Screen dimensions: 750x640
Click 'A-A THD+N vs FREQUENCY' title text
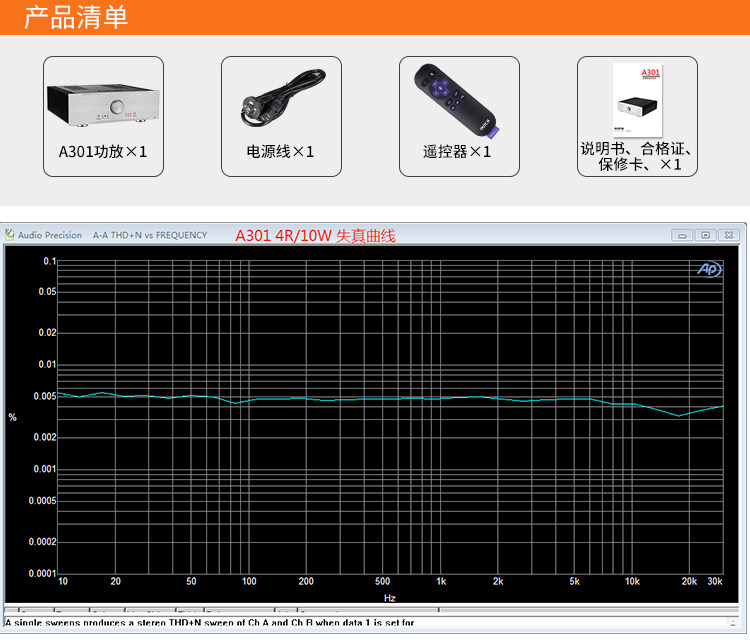coord(150,235)
